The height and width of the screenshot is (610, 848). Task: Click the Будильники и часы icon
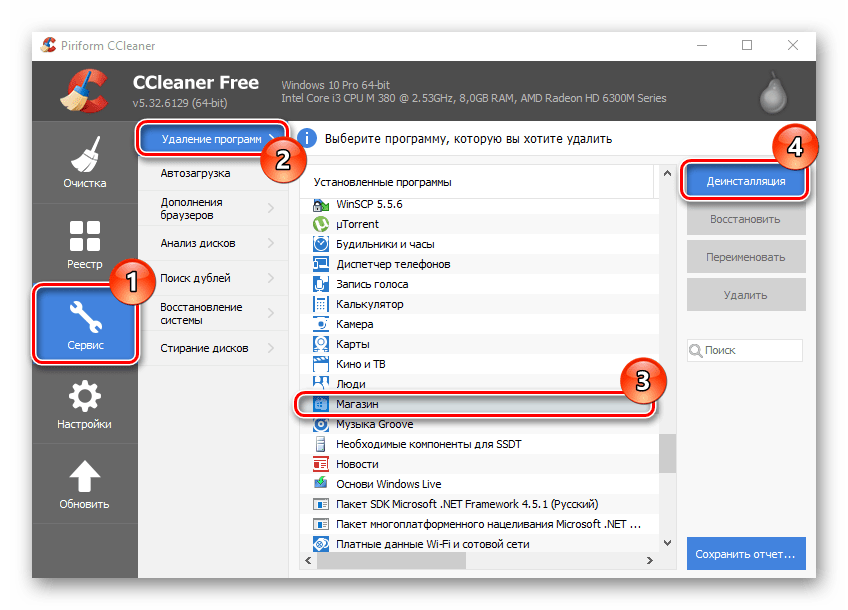pos(321,244)
